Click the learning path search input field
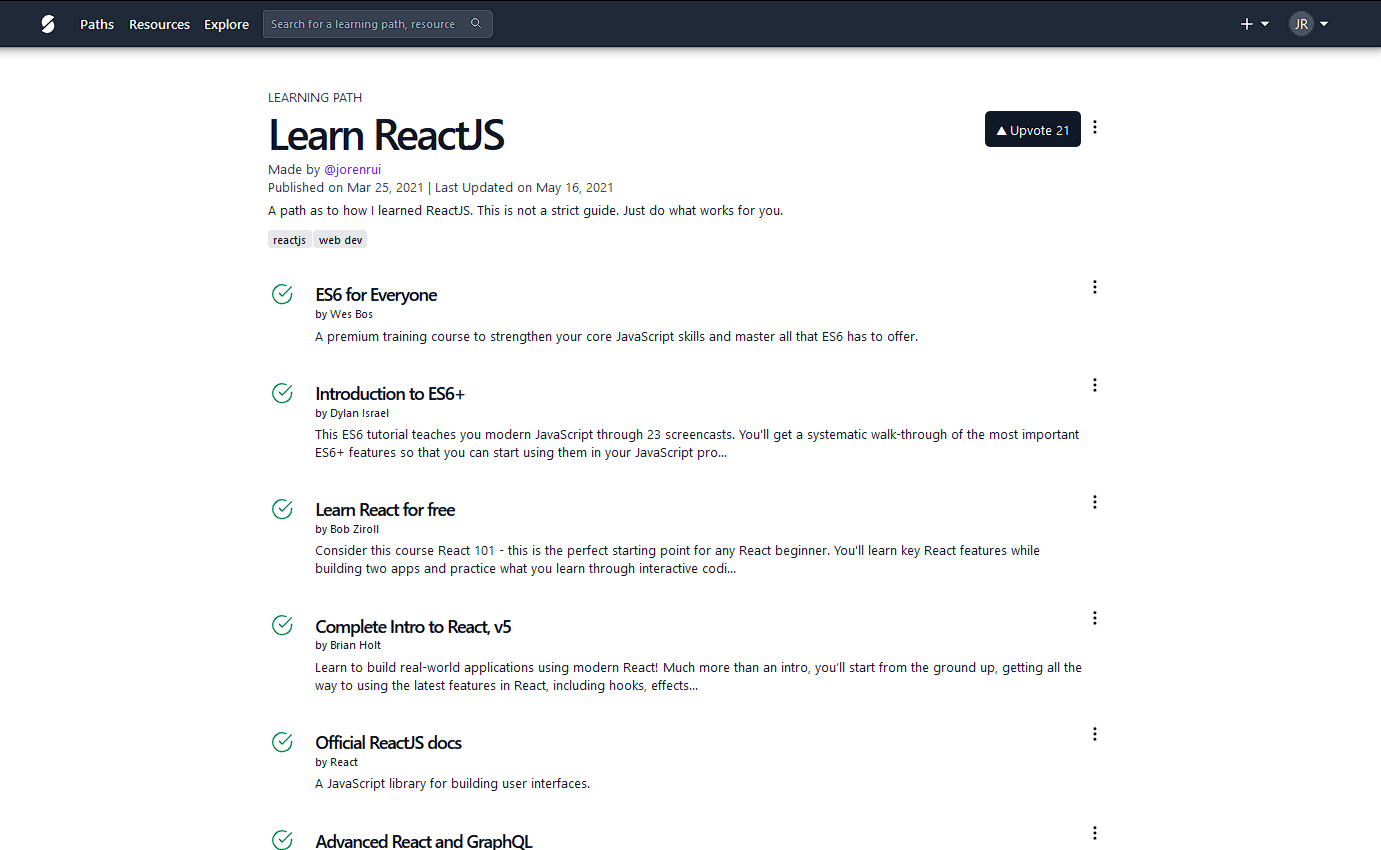This screenshot has height=850, width=1381. click(370, 23)
